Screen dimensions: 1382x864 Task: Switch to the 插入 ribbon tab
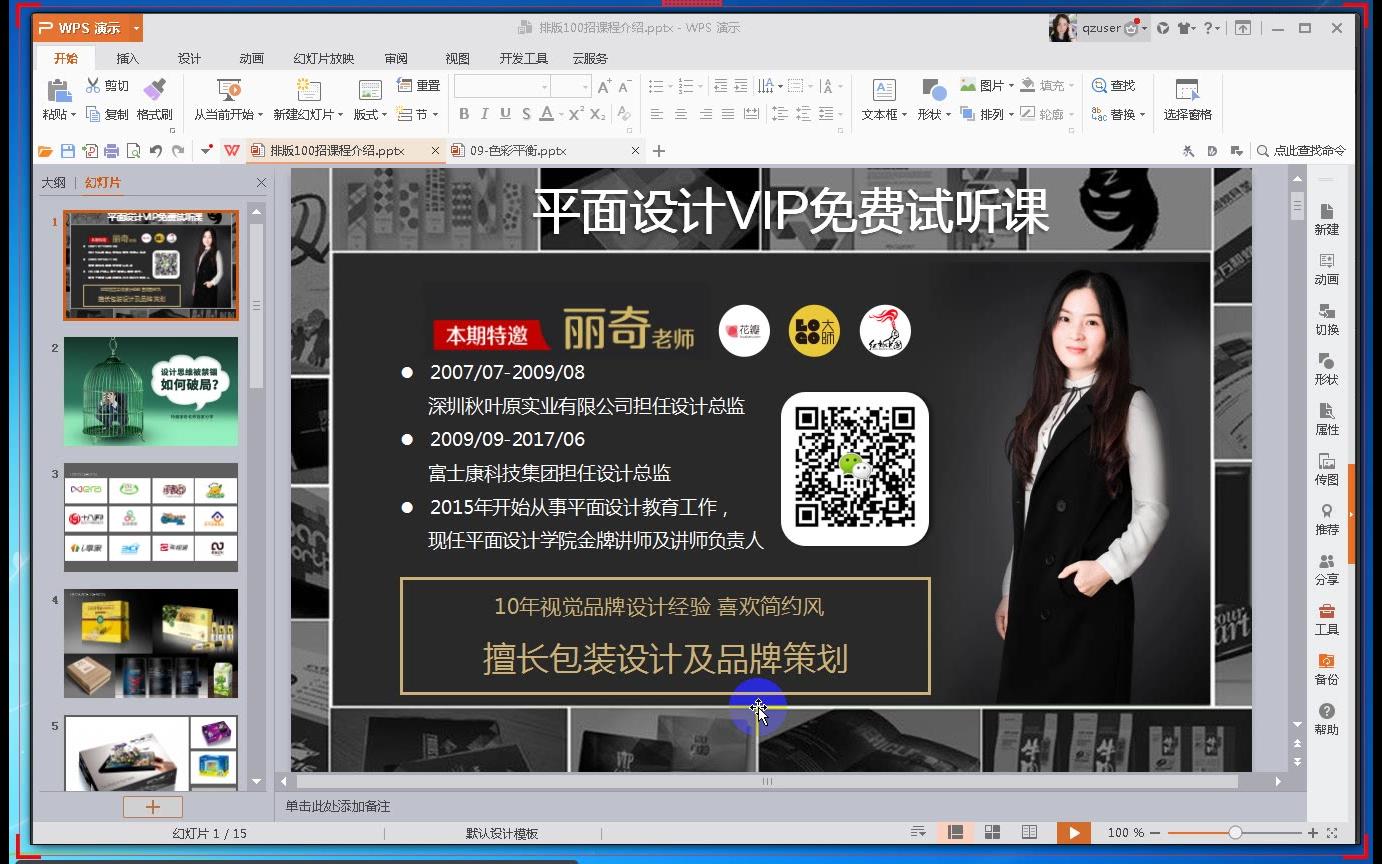[128, 58]
